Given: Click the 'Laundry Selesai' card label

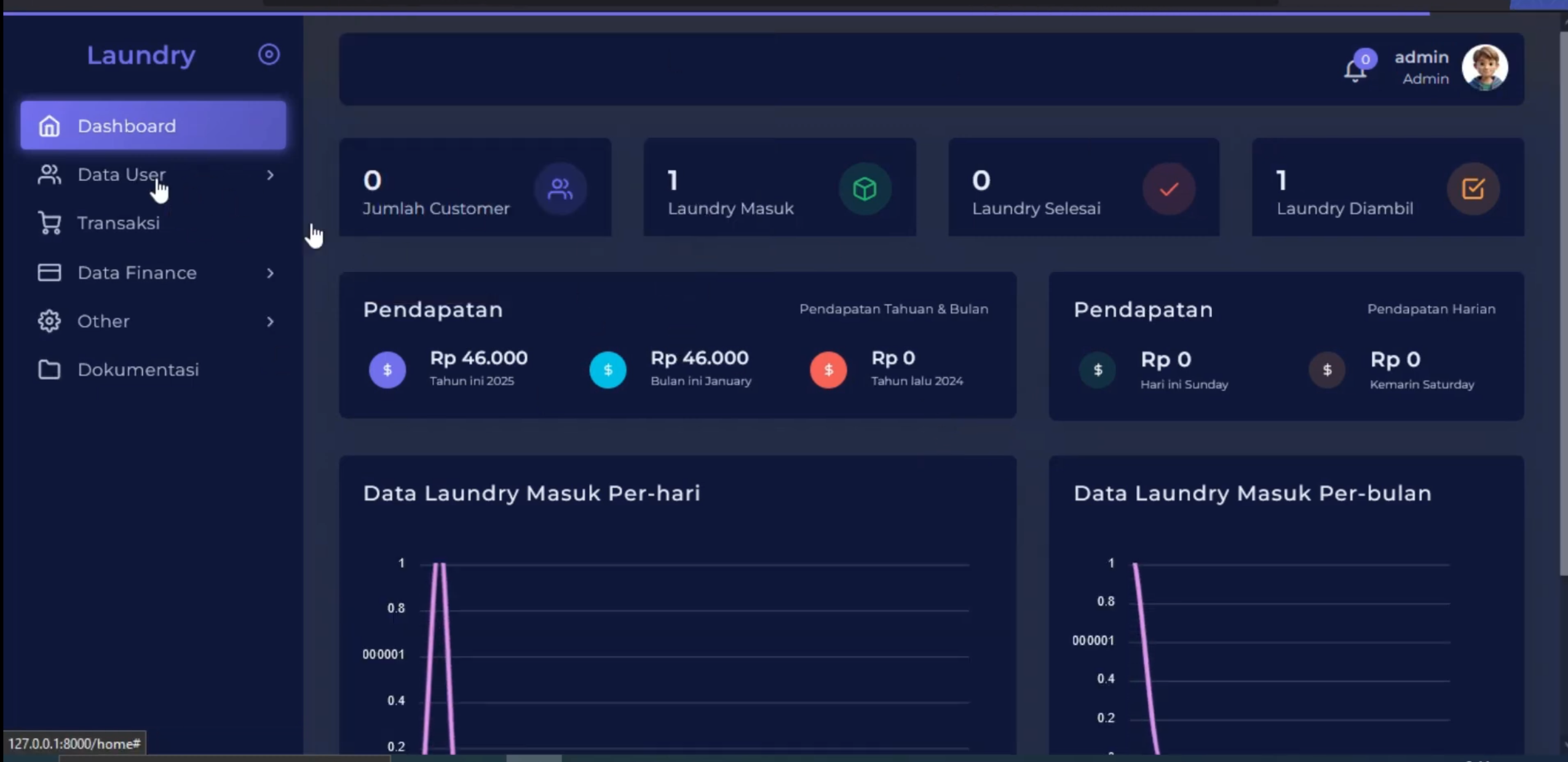Looking at the screenshot, I should pos(1036,208).
